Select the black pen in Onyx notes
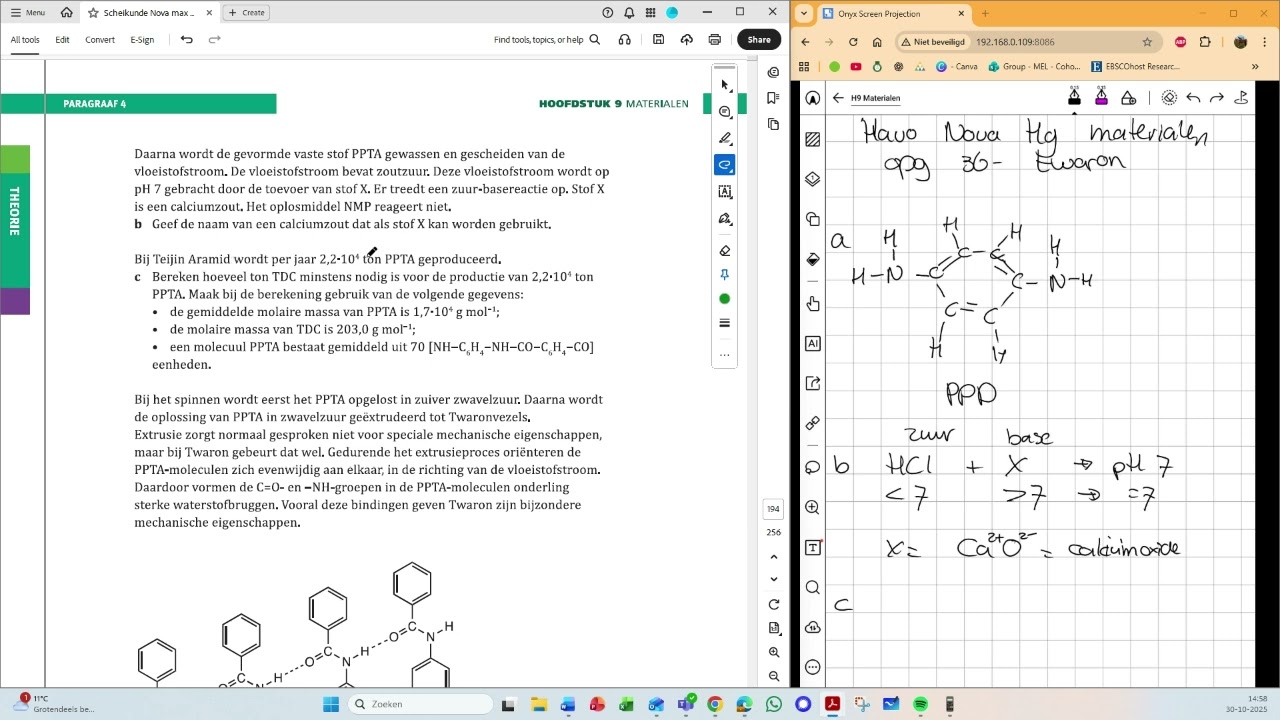The width and height of the screenshot is (1280, 720). 1074,97
